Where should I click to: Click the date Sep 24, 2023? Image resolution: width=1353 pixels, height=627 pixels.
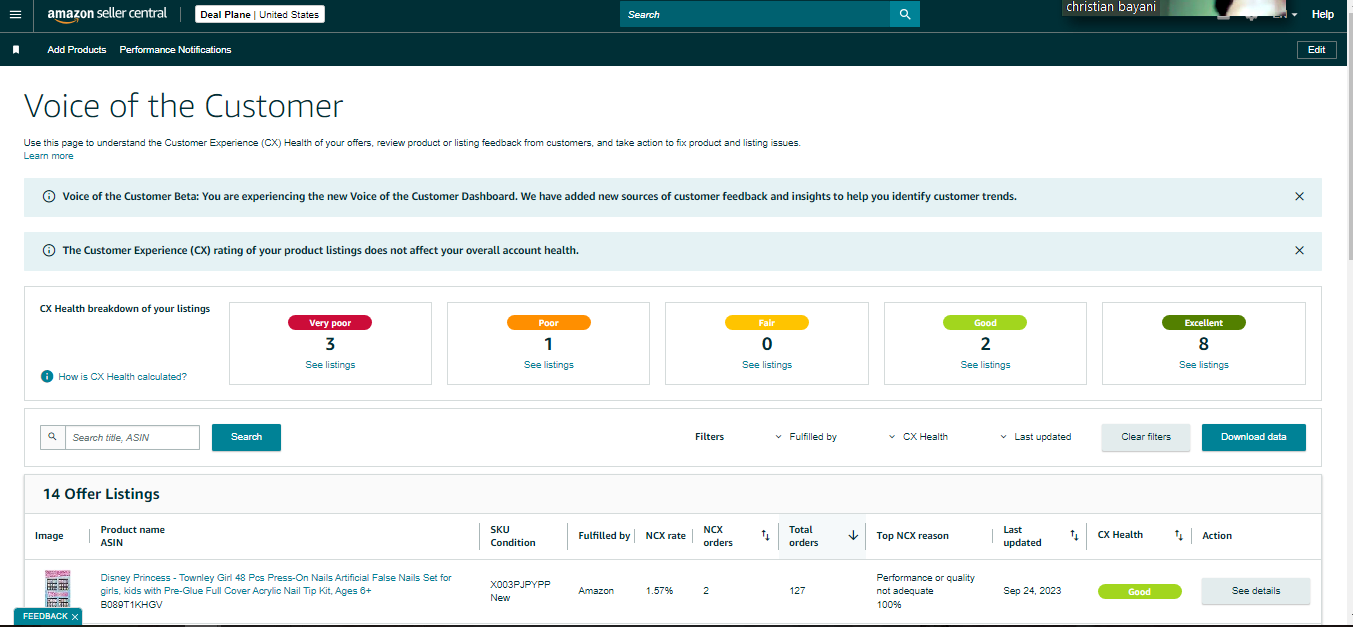point(1032,591)
